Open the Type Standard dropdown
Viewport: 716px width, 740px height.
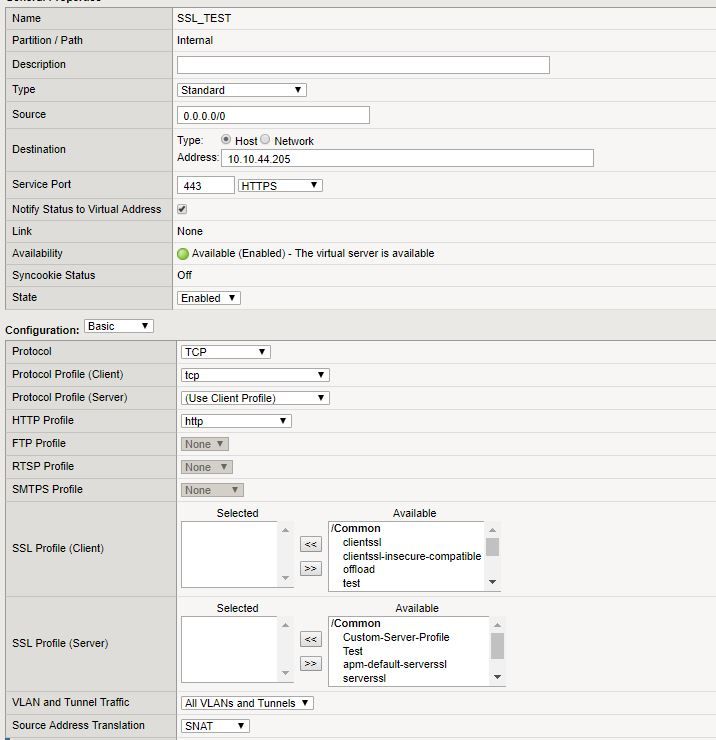coord(242,90)
